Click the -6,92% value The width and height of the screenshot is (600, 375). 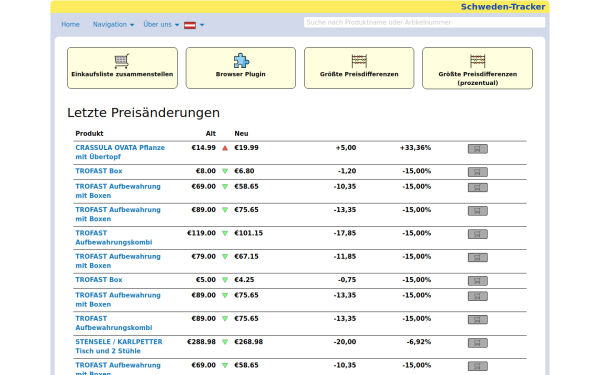coord(419,342)
